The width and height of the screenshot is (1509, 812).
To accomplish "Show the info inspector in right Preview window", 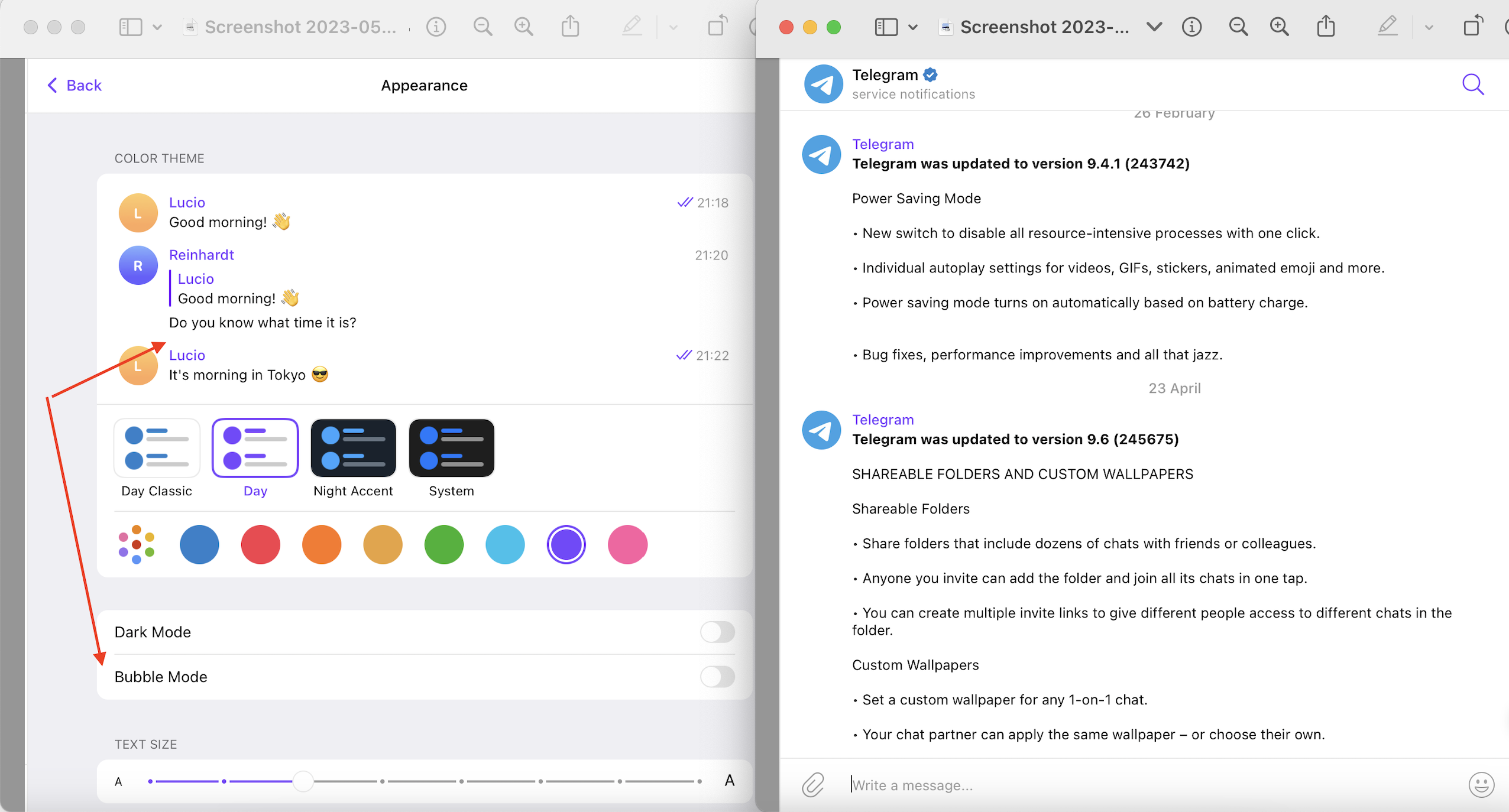I will (1191, 27).
